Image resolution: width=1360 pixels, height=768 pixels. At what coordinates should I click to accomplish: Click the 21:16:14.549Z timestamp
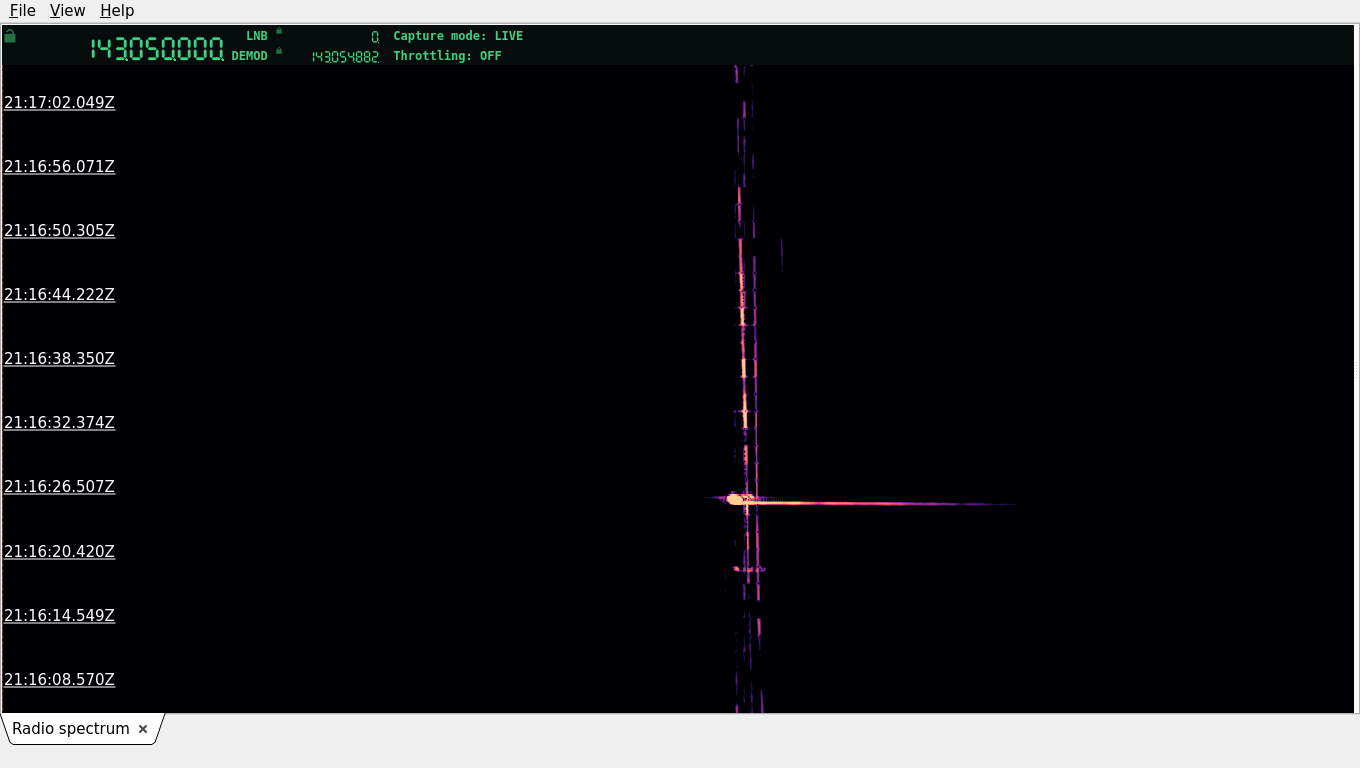[60, 615]
